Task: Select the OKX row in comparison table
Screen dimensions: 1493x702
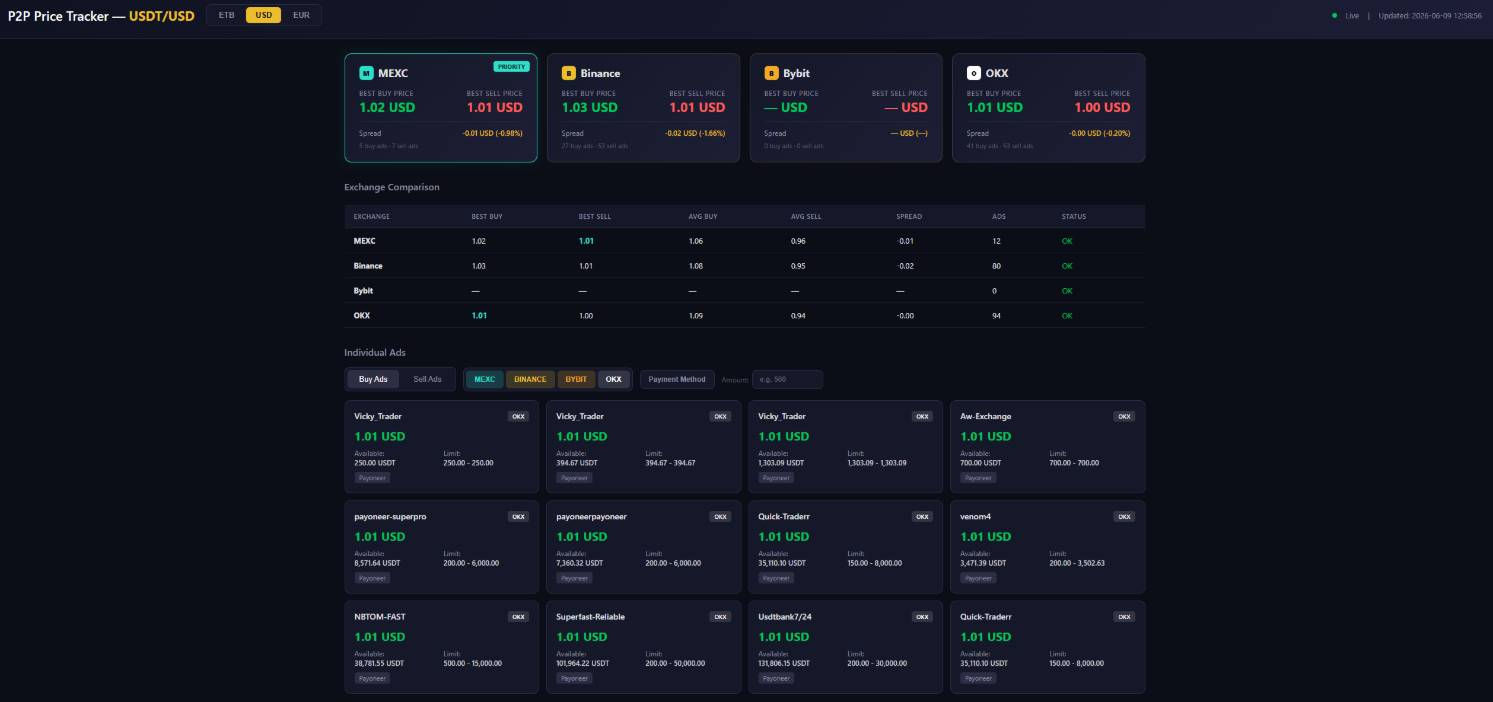Action: click(x=744, y=315)
